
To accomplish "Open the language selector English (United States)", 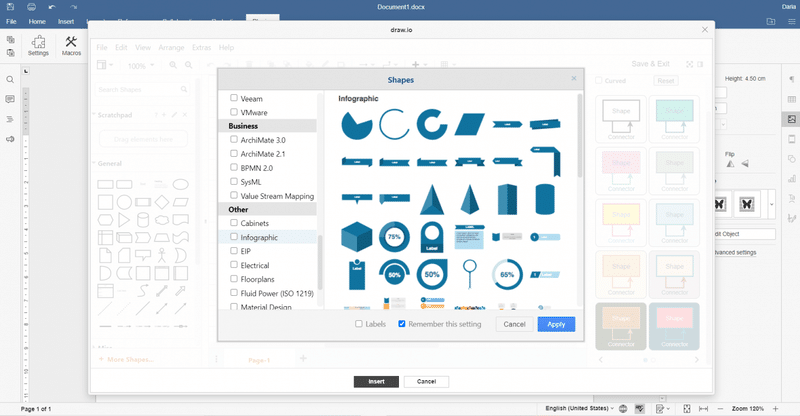I will pos(579,408).
